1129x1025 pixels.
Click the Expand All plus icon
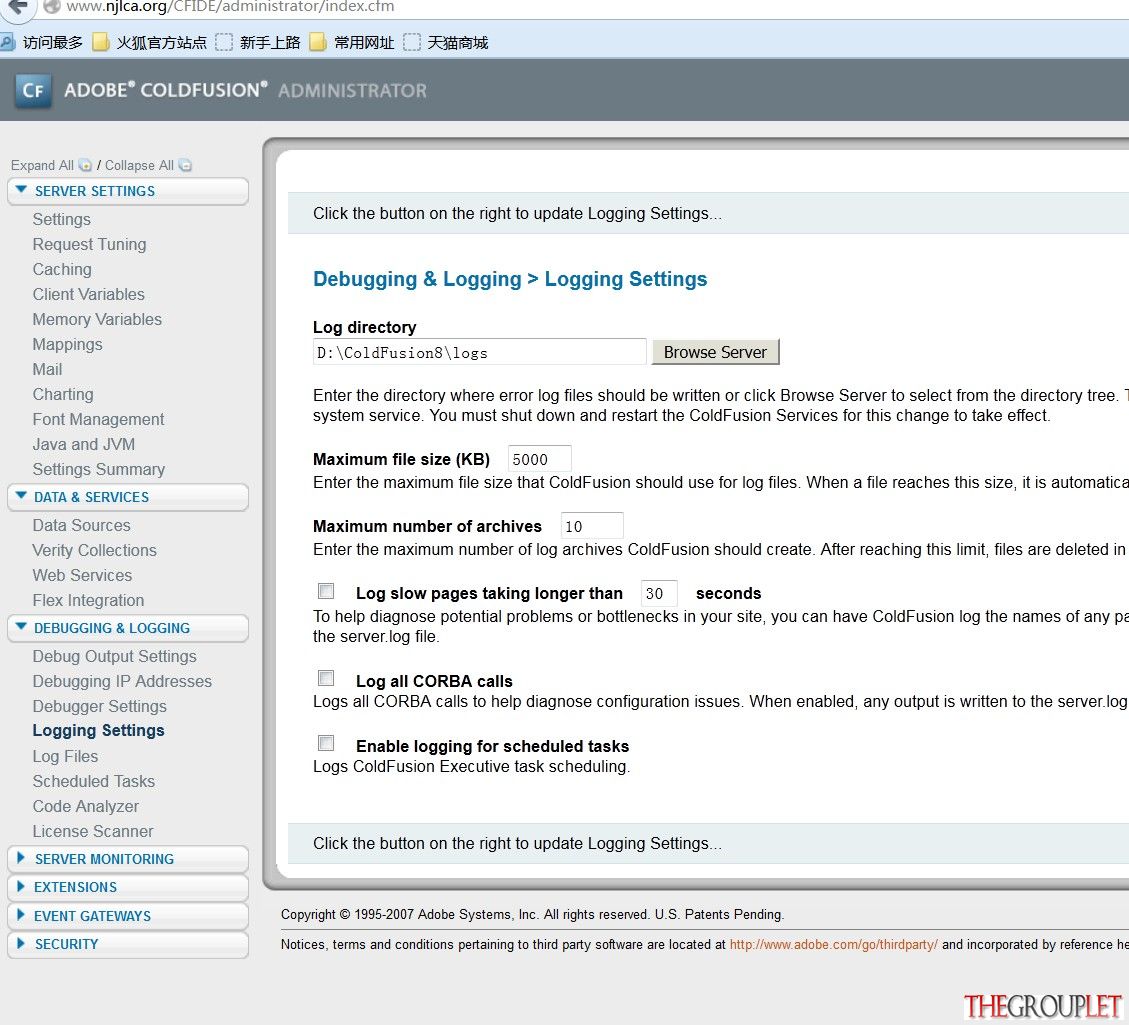85,165
